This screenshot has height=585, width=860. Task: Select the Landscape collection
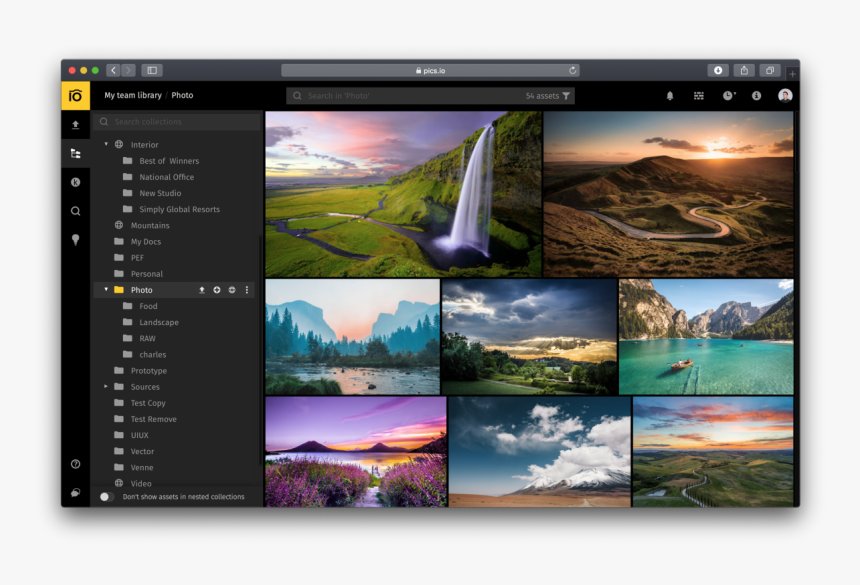click(x=158, y=322)
